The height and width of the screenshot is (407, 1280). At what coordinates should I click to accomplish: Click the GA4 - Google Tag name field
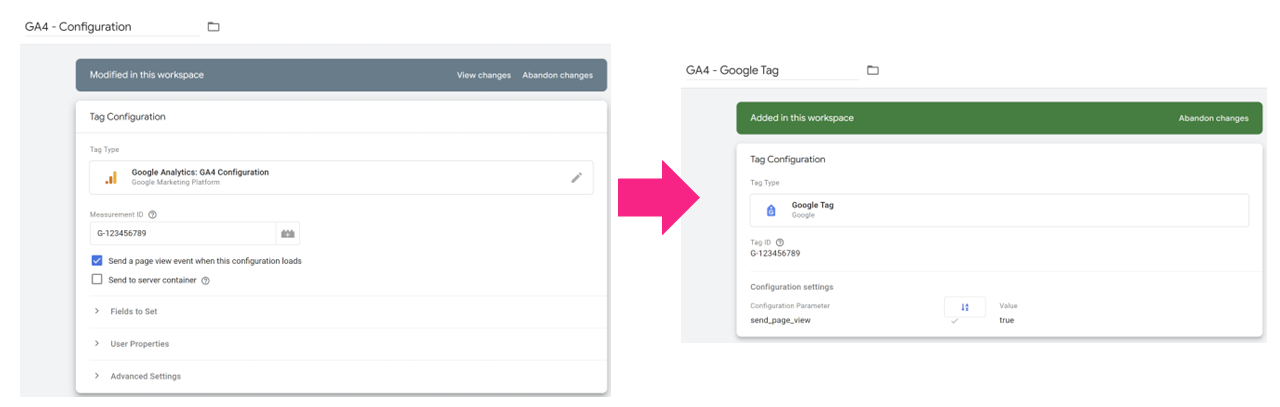pos(771,71)
